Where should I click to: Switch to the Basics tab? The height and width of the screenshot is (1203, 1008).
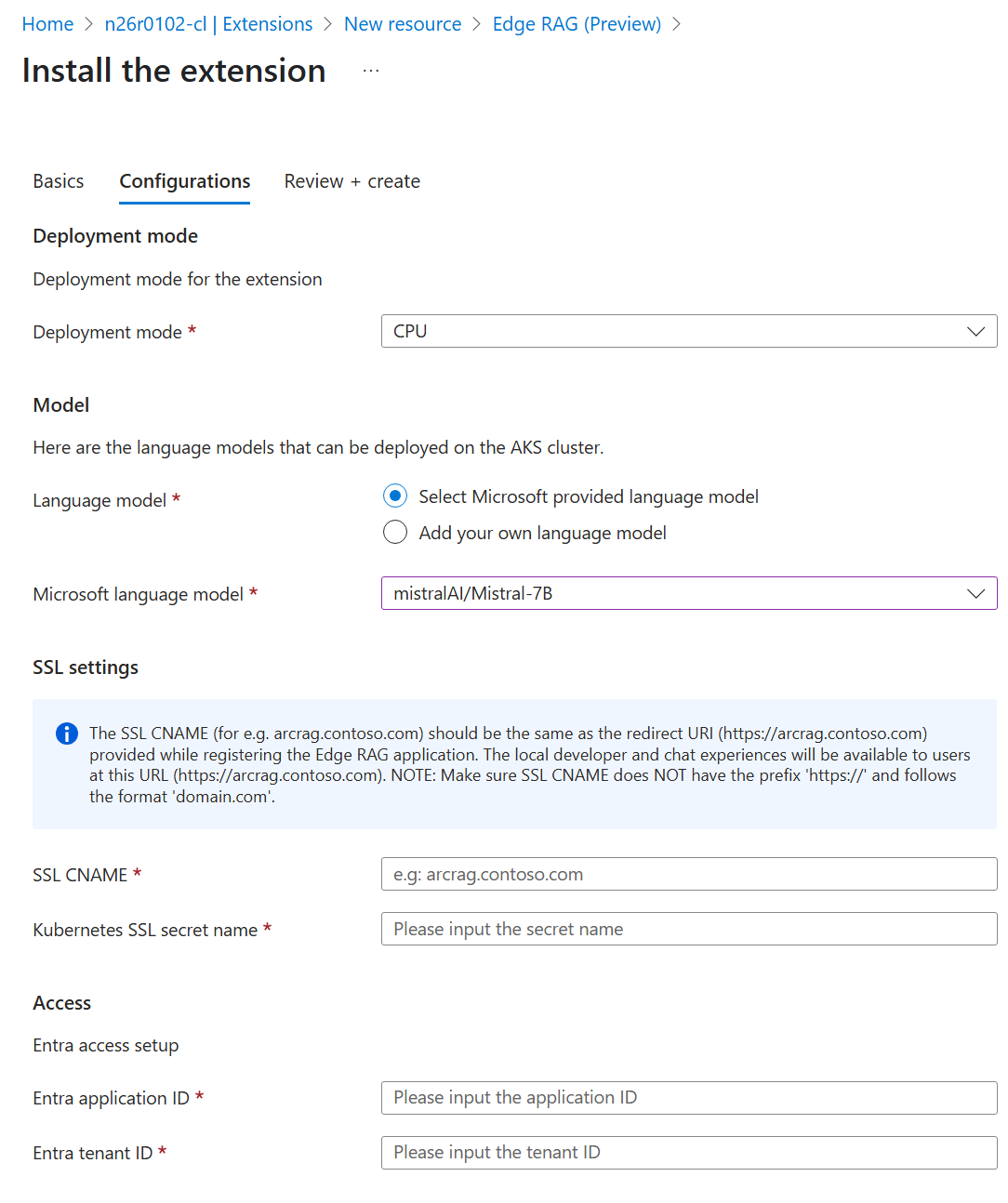pyautogui.click(x=59, y=181)
